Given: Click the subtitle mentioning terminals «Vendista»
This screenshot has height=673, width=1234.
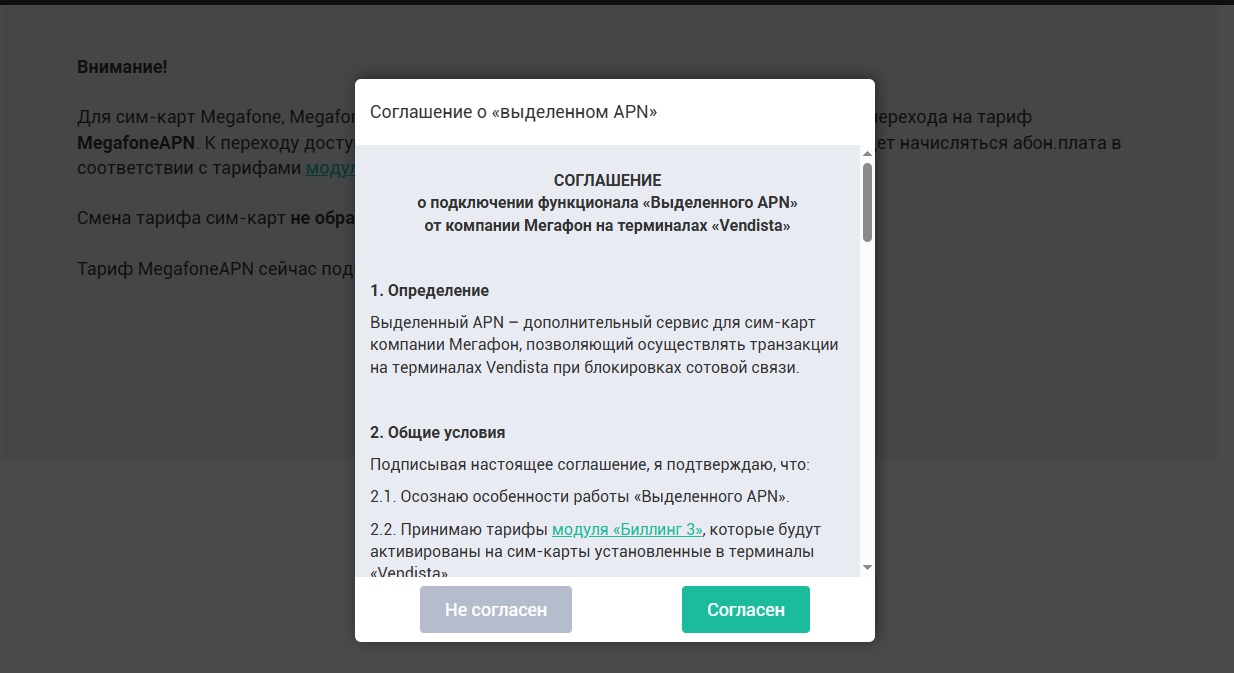Looking at the screenshot, I should [x=607, y=226].
